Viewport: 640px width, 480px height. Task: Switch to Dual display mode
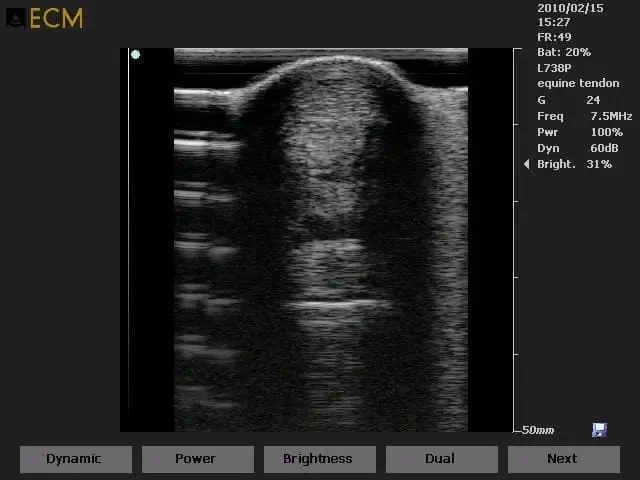click(x=442, y=459)
